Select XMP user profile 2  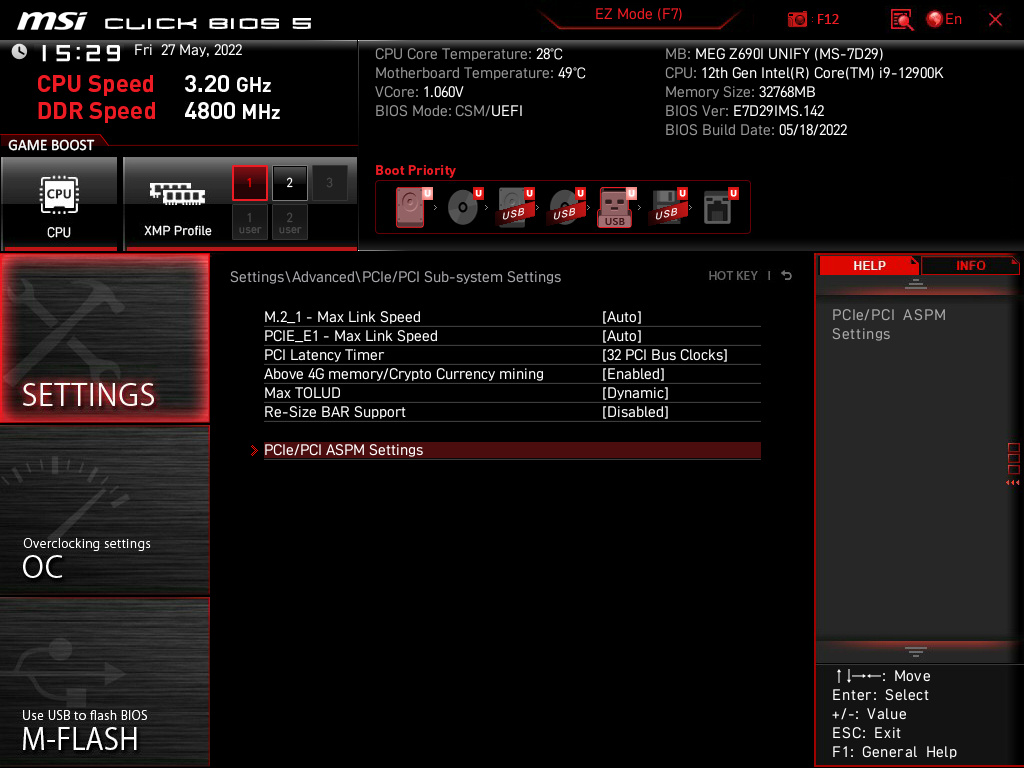pyautogui.click(x=289, y=222)
